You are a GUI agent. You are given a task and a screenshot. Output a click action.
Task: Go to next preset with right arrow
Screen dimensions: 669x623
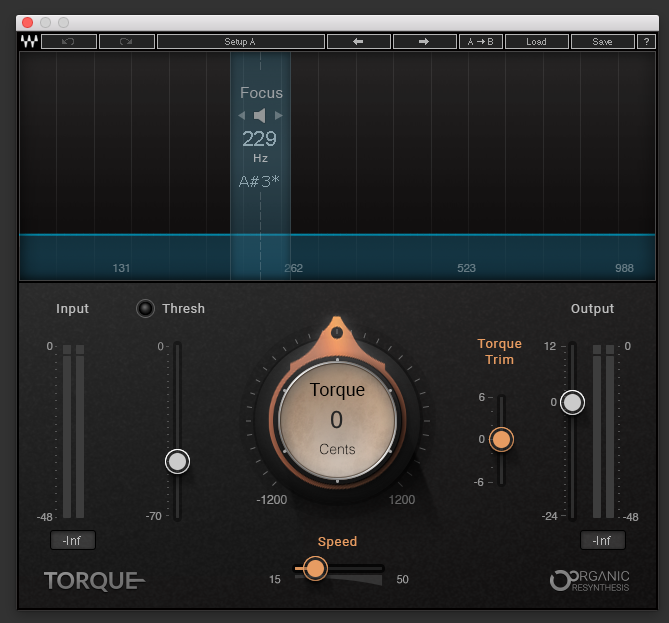click(424, 41)
